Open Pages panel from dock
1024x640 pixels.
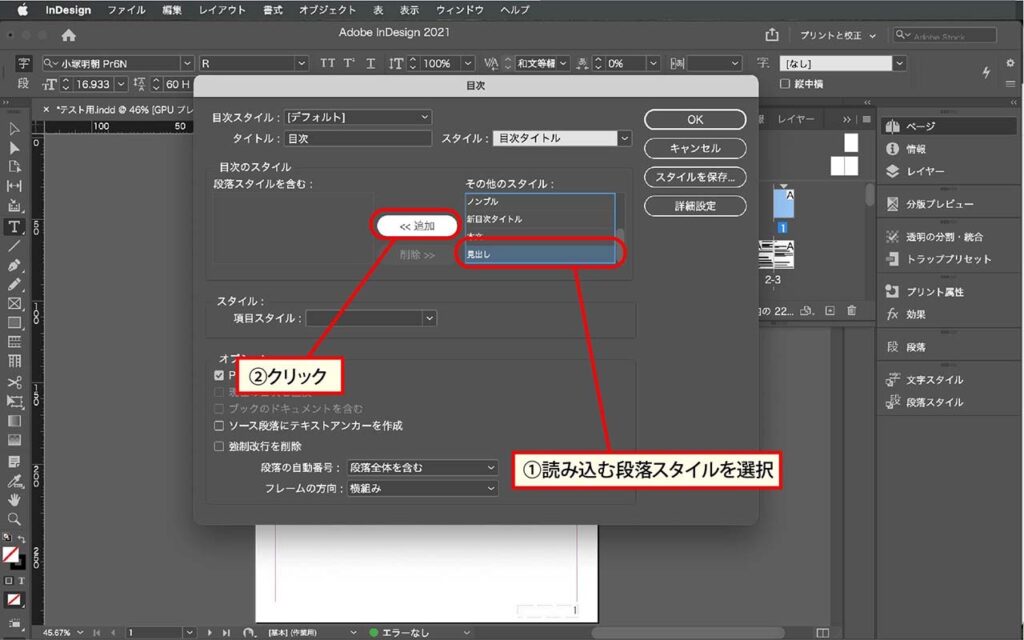[950, 127]
